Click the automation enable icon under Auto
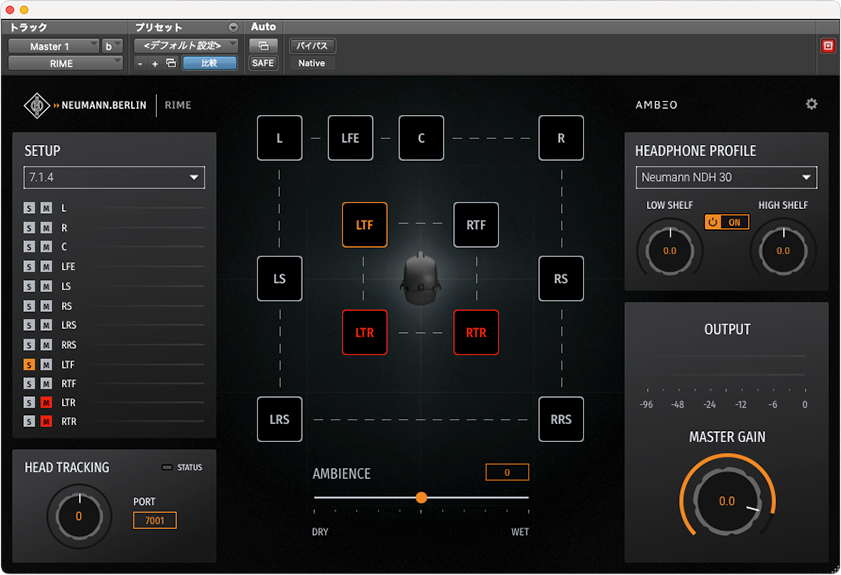Viewport: 841px width, 575px height. click(263, 46)
